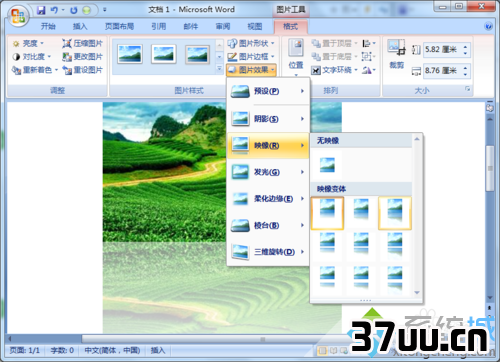Choose the no reflection thumbnail under 无映像
The width and height of the screenshot is (500, 362).
point(327,165)
